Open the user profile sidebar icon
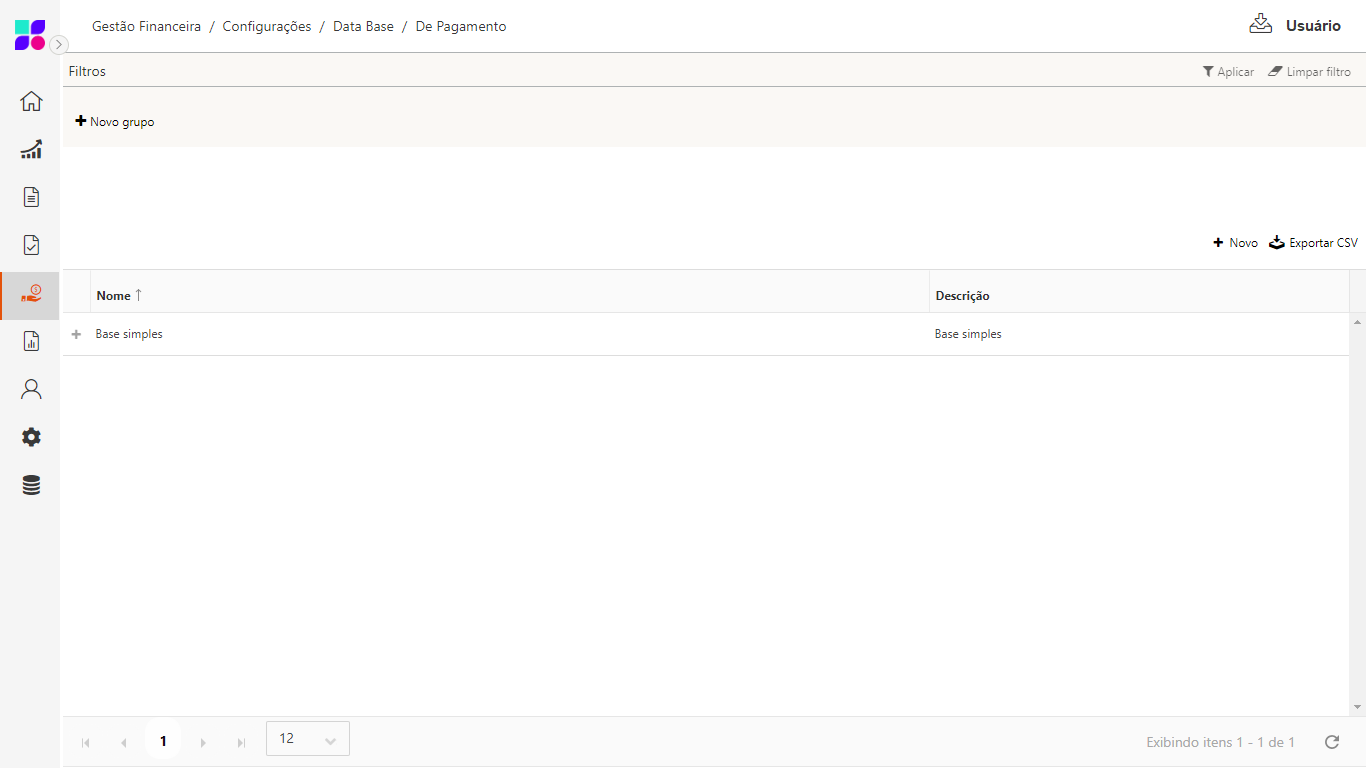This screenshot has height=768, width=1366. coord(31,389)
